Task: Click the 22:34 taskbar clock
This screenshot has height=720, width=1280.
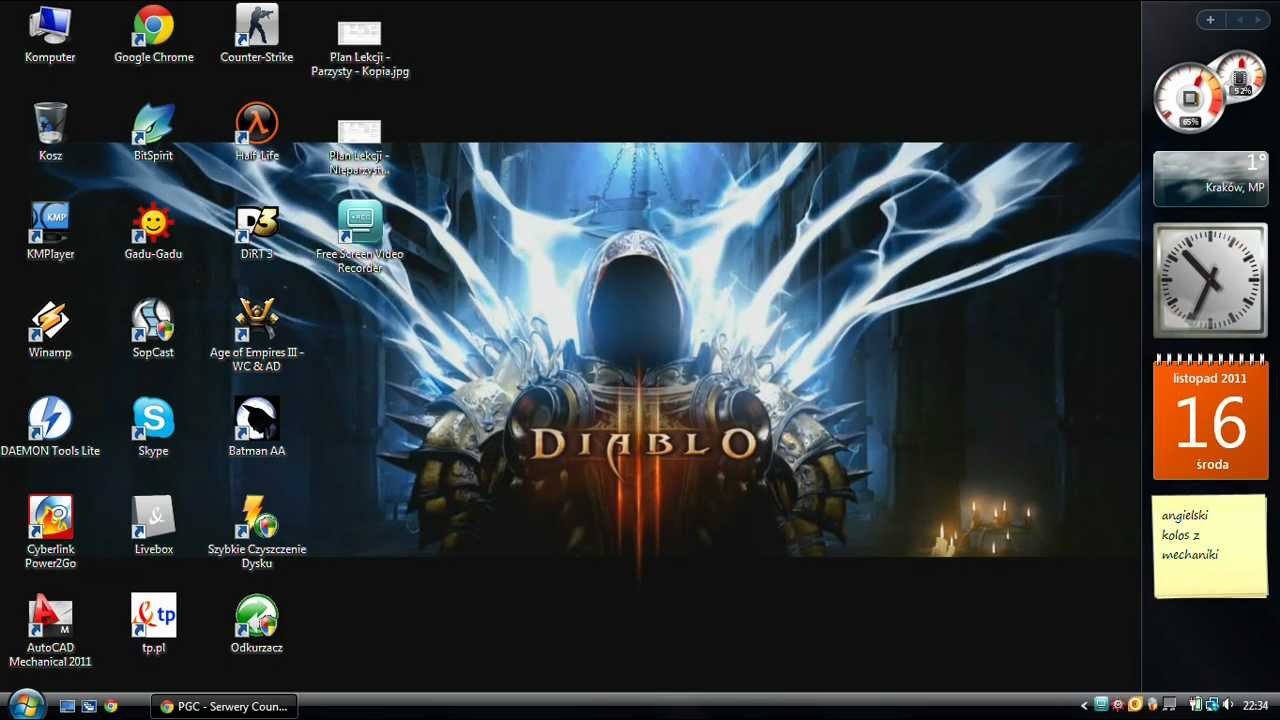Action: click(x=1255, y=706)
